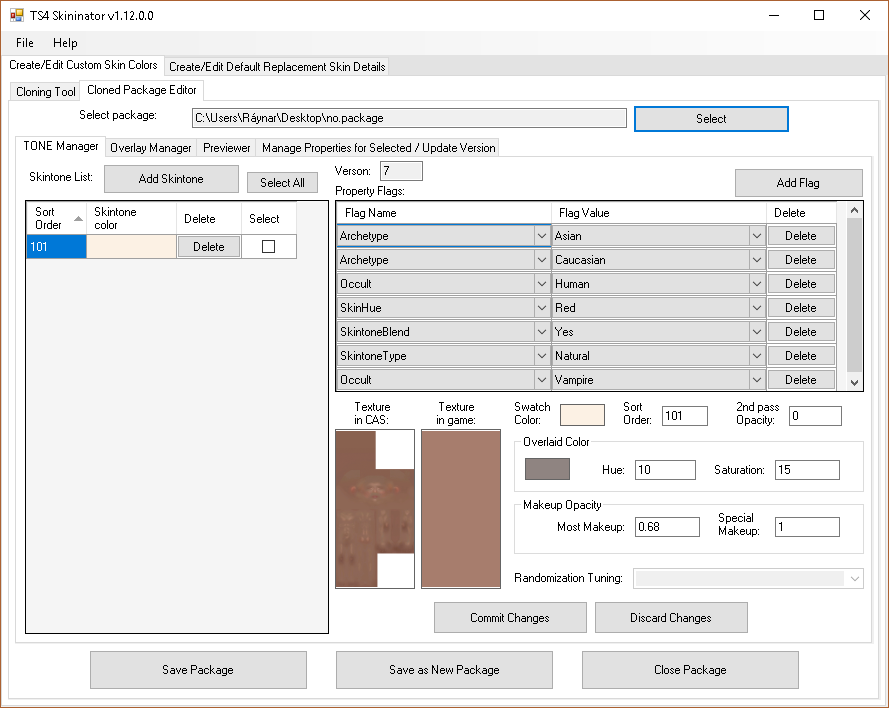Click the Save Package button
889x708 pixels.
[x=198, y=670]
